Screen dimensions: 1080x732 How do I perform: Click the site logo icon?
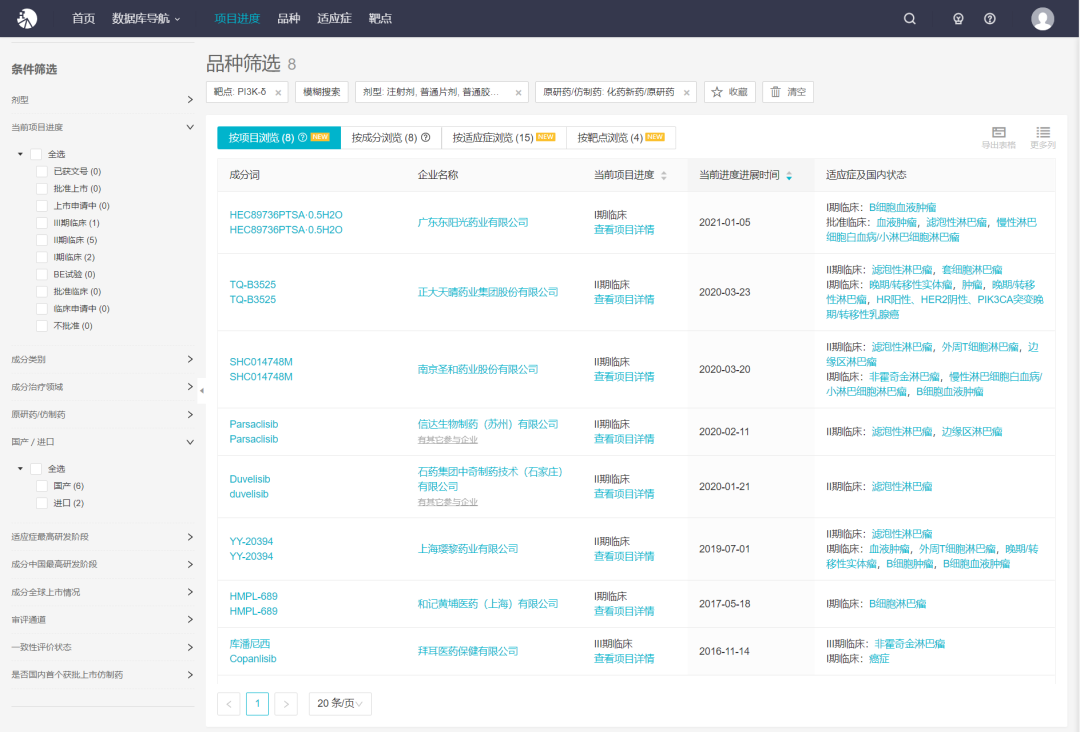pos(27,19)
